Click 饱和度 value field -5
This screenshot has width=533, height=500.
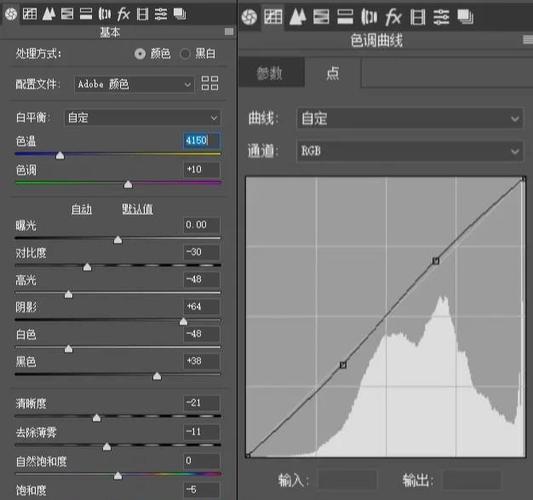pyautogui.click(x=202, y=489)
